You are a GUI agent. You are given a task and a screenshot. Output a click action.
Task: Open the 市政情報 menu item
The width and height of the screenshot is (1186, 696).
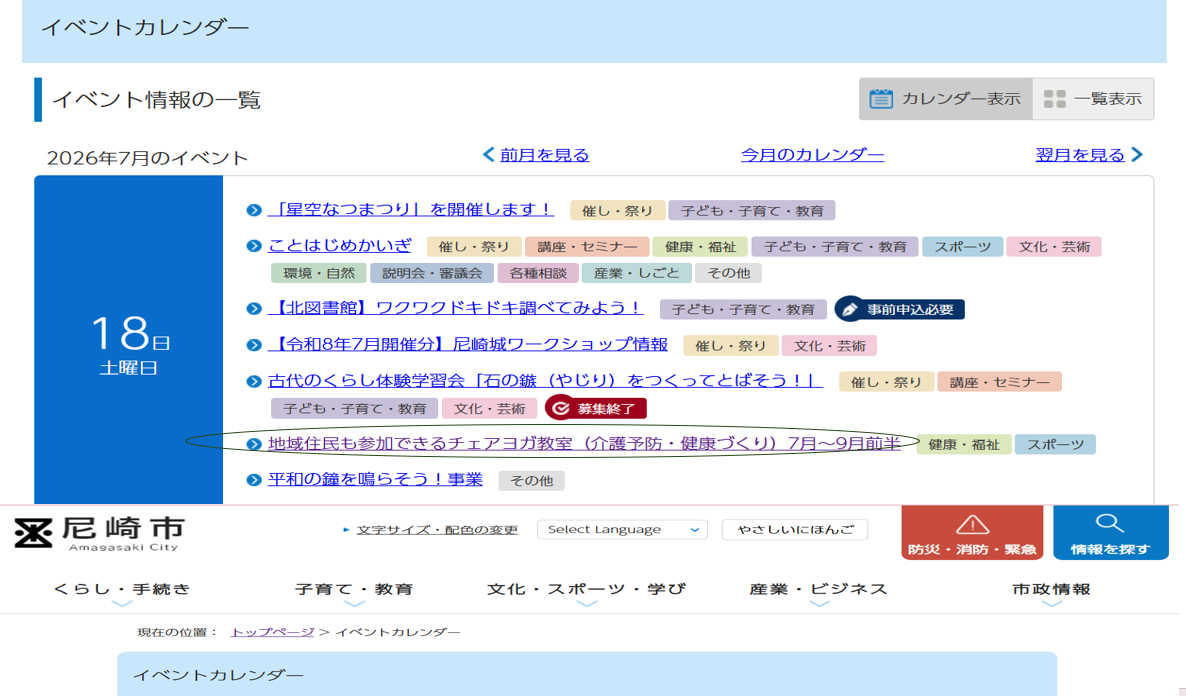[x=1051, y=590]
